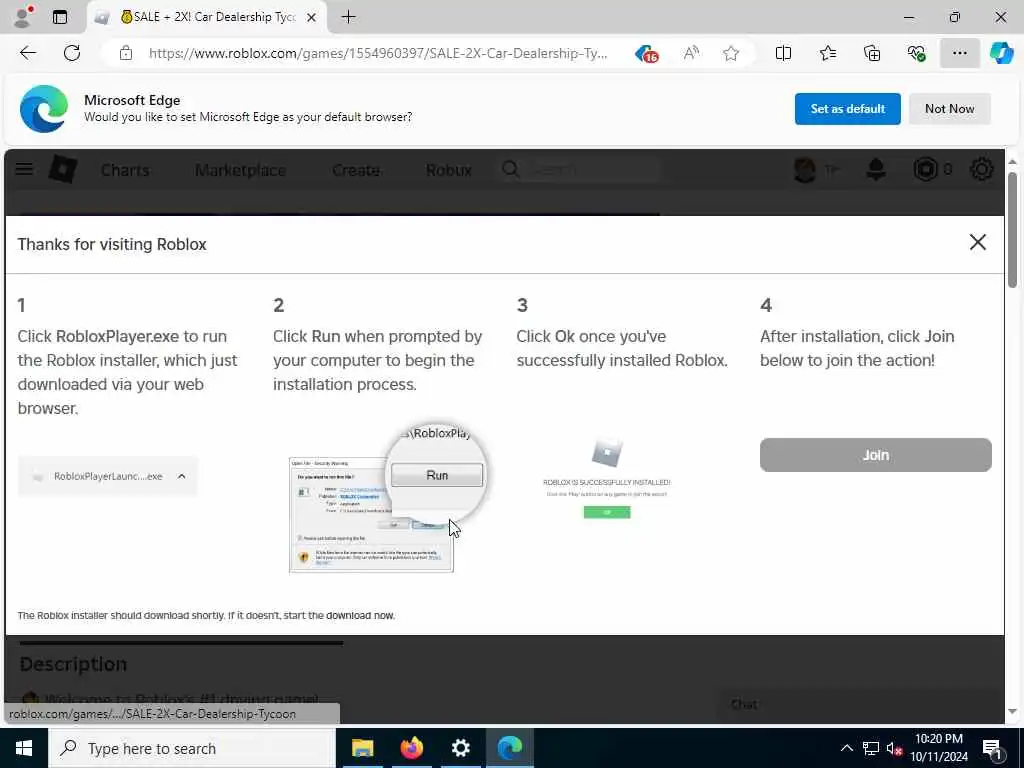
Task: Open Firefox from the taskbar
Action: (411, 748)
